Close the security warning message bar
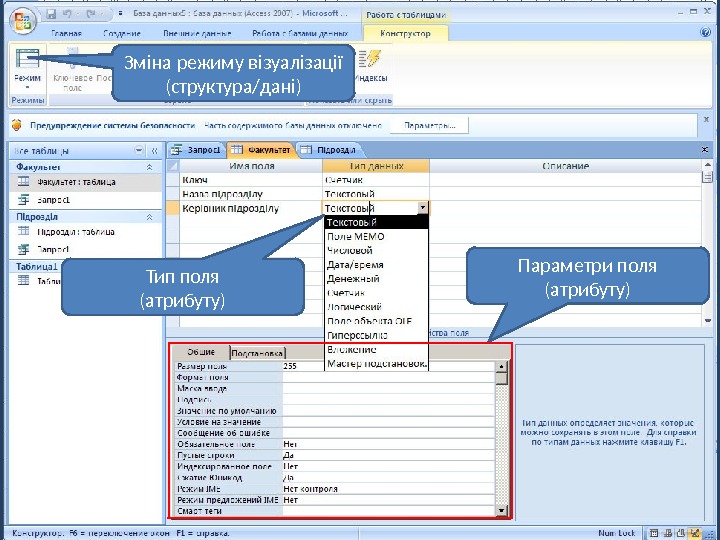The image size is (720, 540). pyautogui.click(x=706, y=119)
